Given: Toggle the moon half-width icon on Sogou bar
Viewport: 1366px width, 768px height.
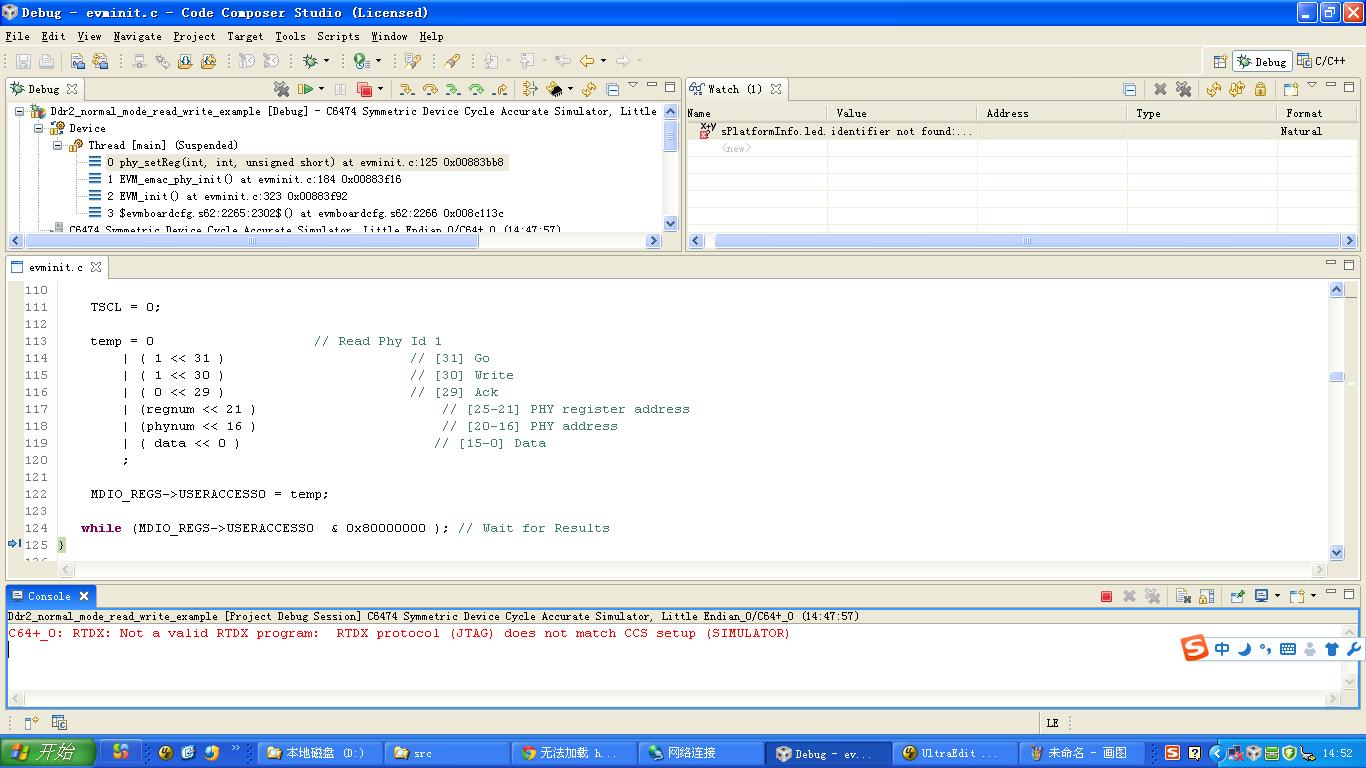Looking at the screenshot, I should pyautogui.click(x=1244, y=649).
